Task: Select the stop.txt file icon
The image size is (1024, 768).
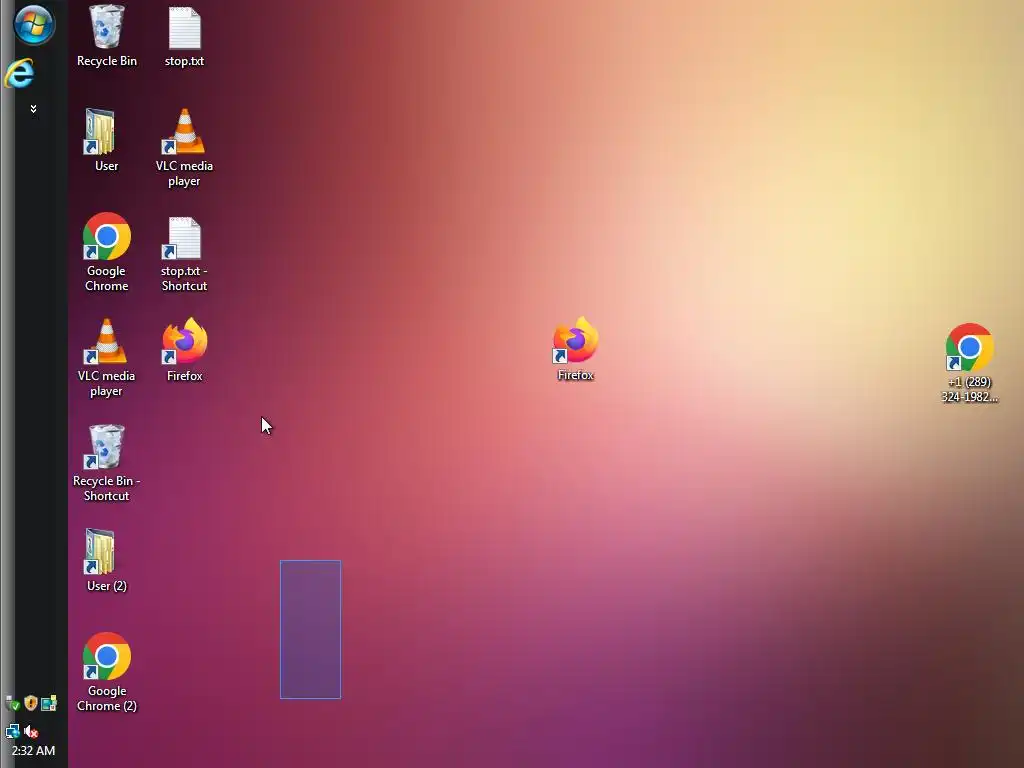Action: pyautogui.click(x=184, y=37)
